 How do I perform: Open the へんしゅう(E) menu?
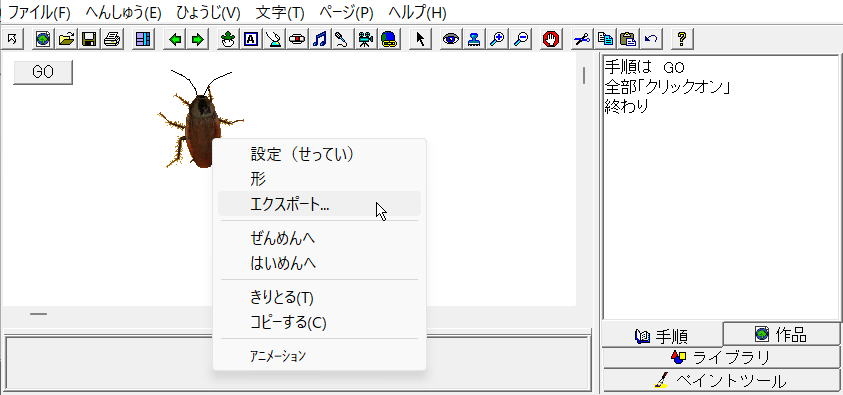[123, 12]
